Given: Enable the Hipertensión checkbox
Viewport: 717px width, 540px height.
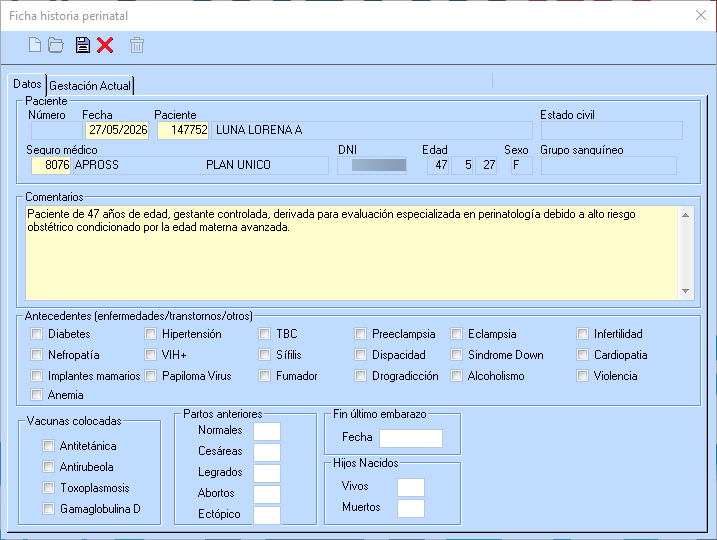Looking at the screenshot, I should (x=150, y=334).
